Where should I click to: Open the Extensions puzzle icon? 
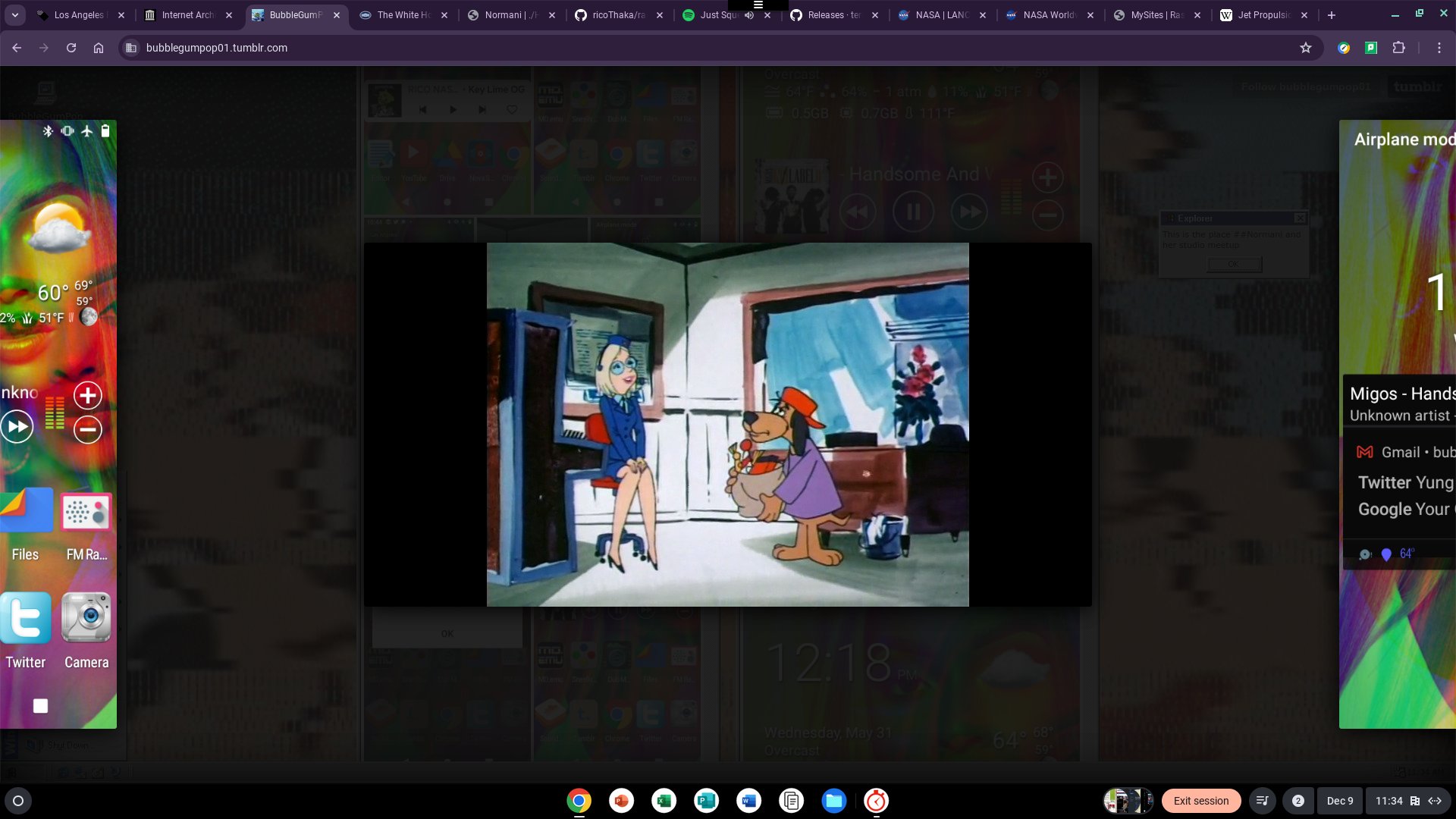[1399, 48]
